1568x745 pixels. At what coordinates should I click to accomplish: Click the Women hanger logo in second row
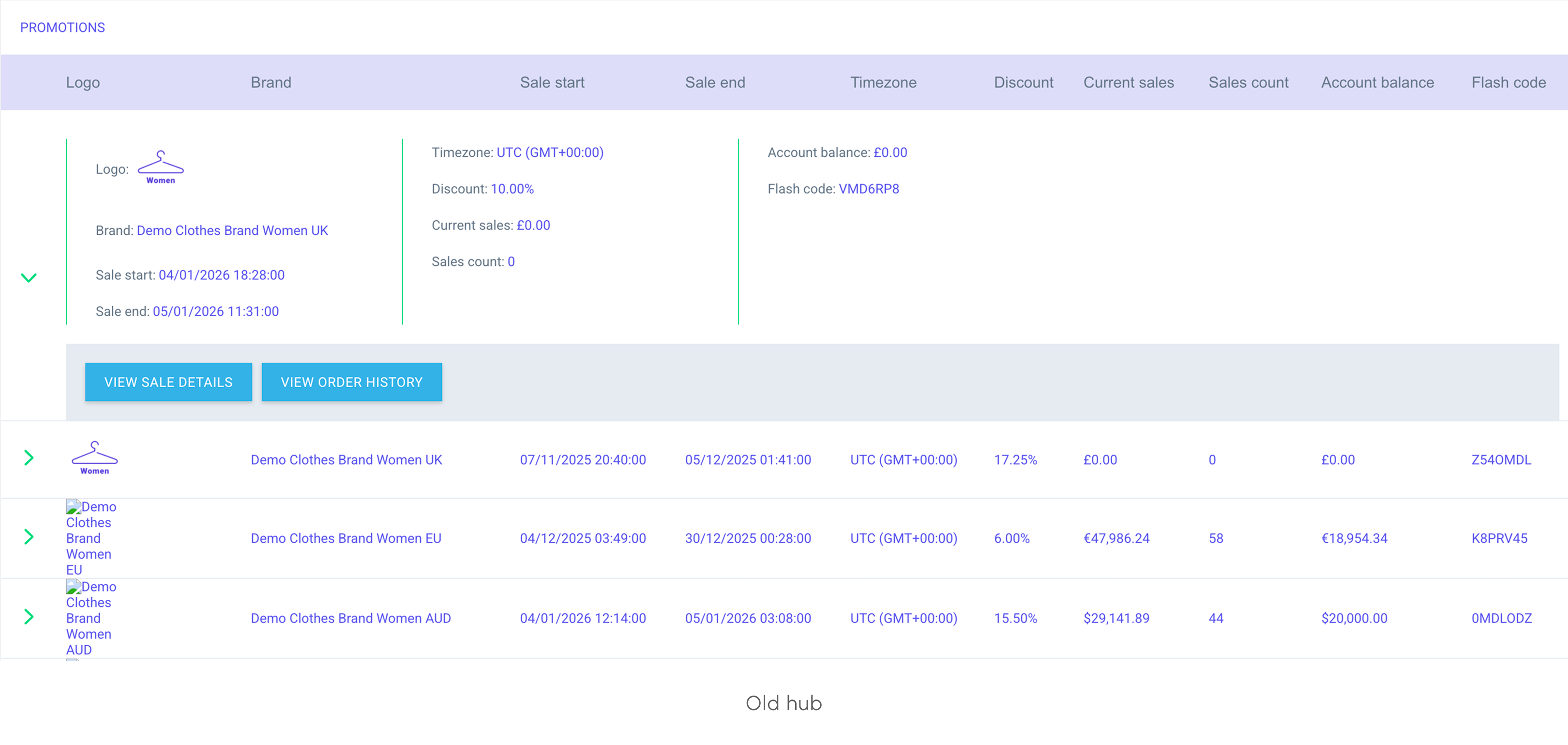94,458
